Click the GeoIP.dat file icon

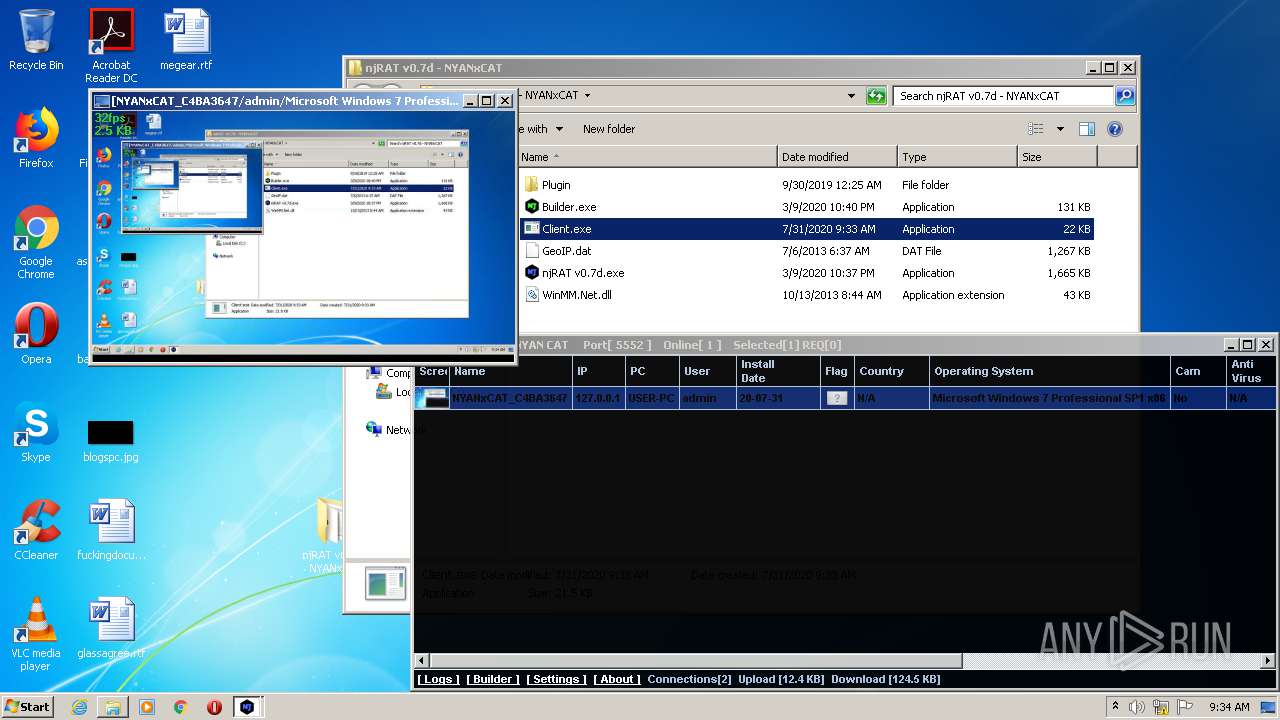click(532, 251)
